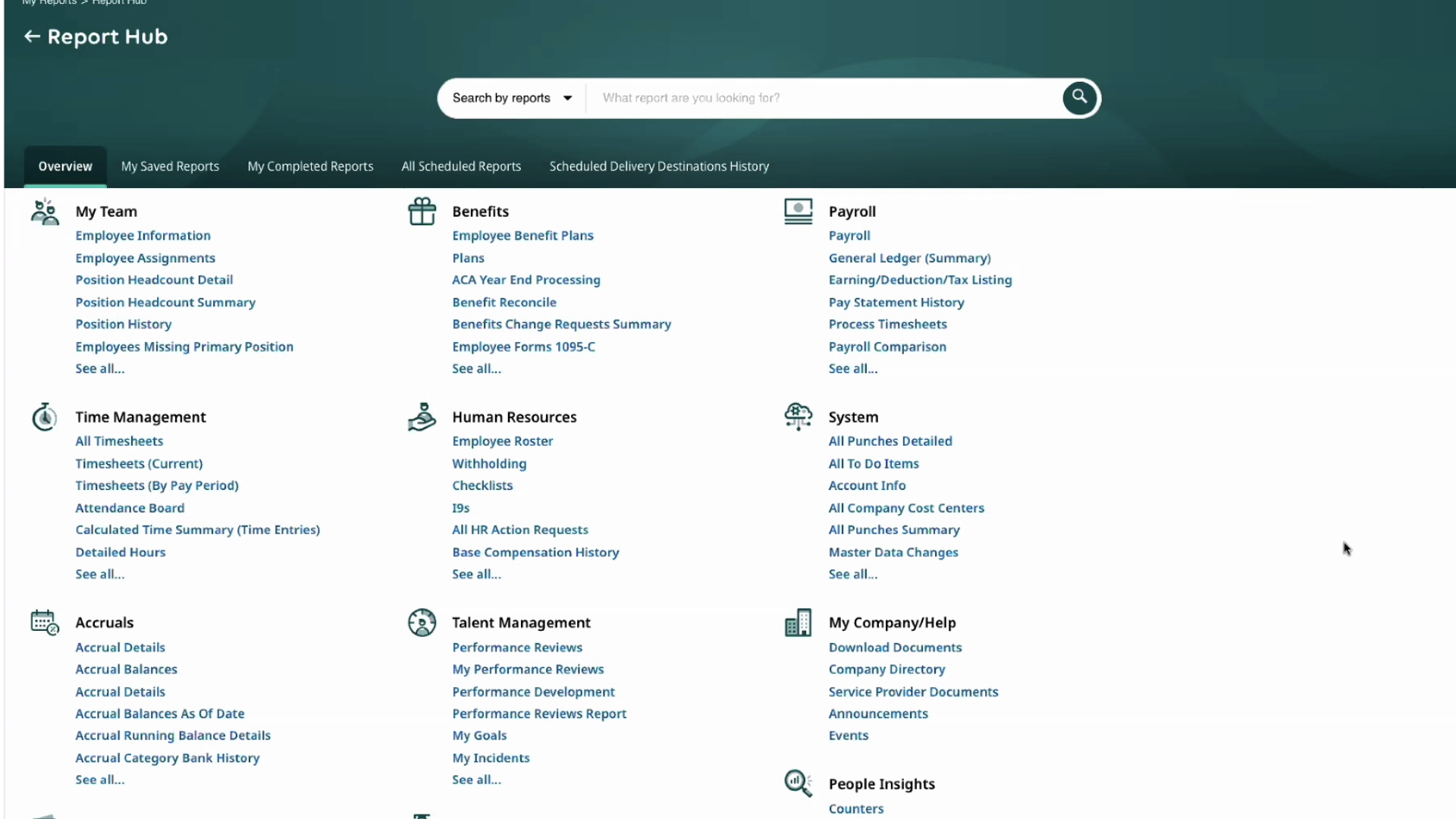Open the Performance Development report
This screenshot has width=1456, height=819.
(533, 692)
